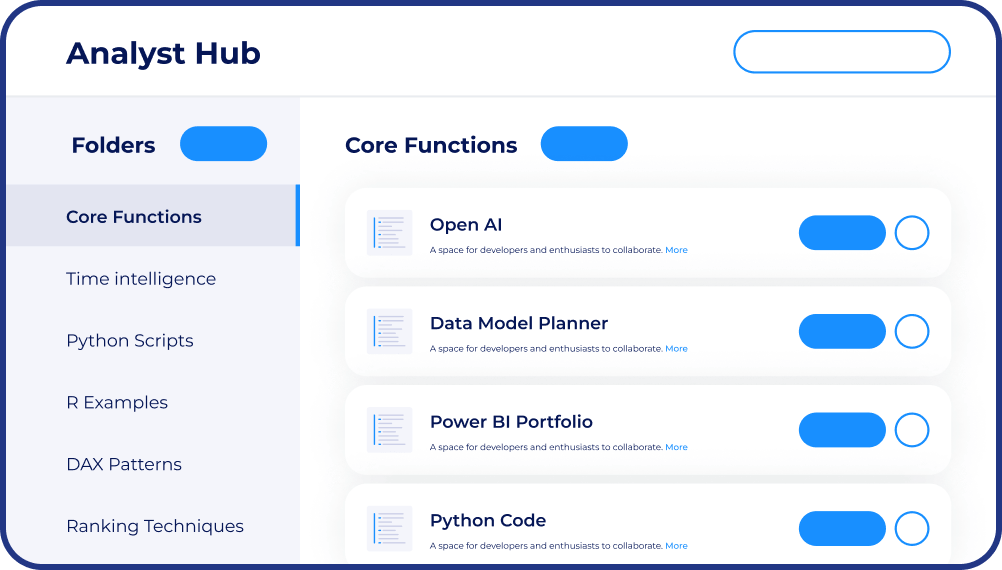Image resolution: width=1002 pixels, height=570 pixels.
Task: Select the R Examples folder
Action: coord(117,403)
